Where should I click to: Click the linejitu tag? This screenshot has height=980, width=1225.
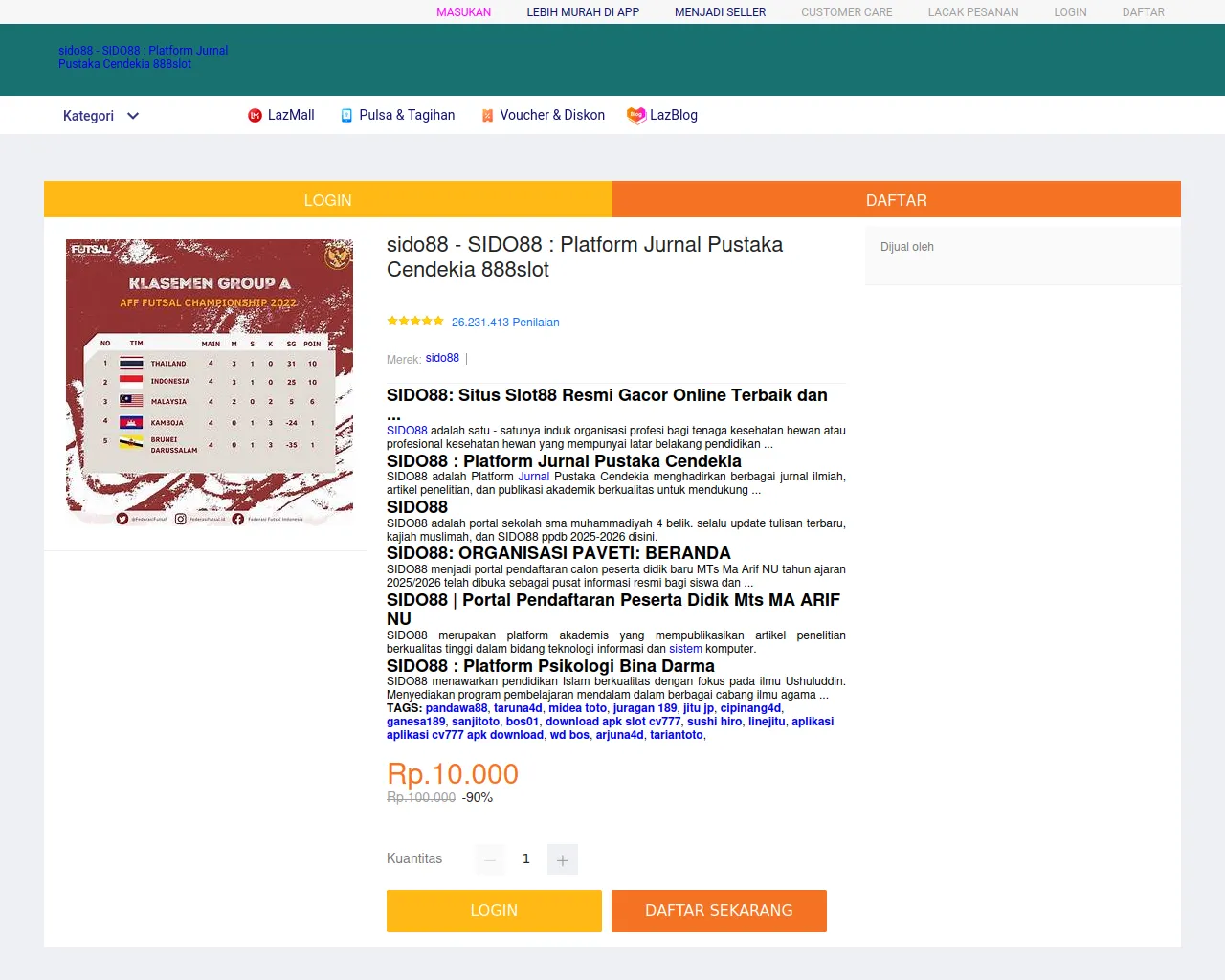pos(767,722)
